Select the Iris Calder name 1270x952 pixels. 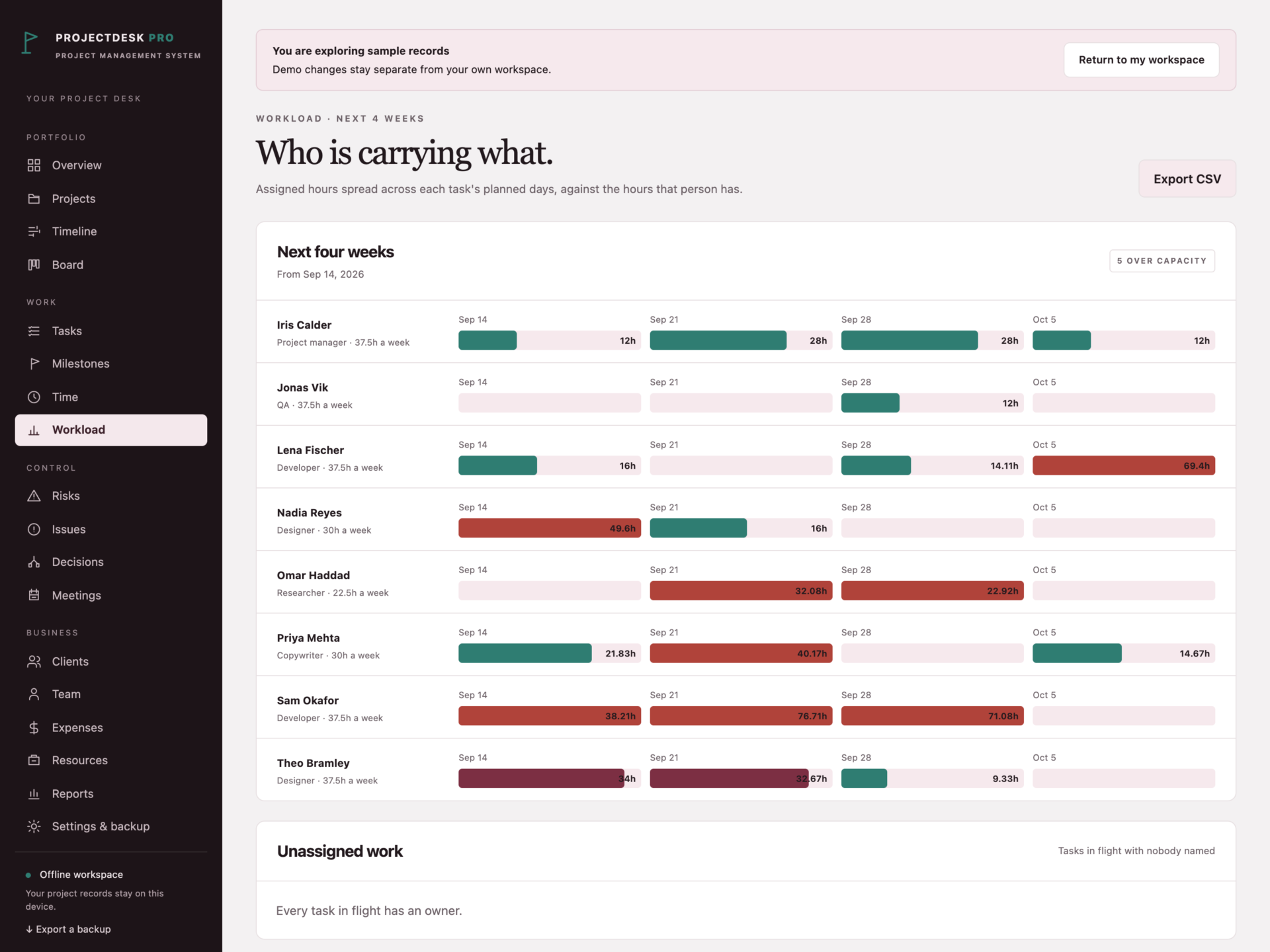click(304, 325)
